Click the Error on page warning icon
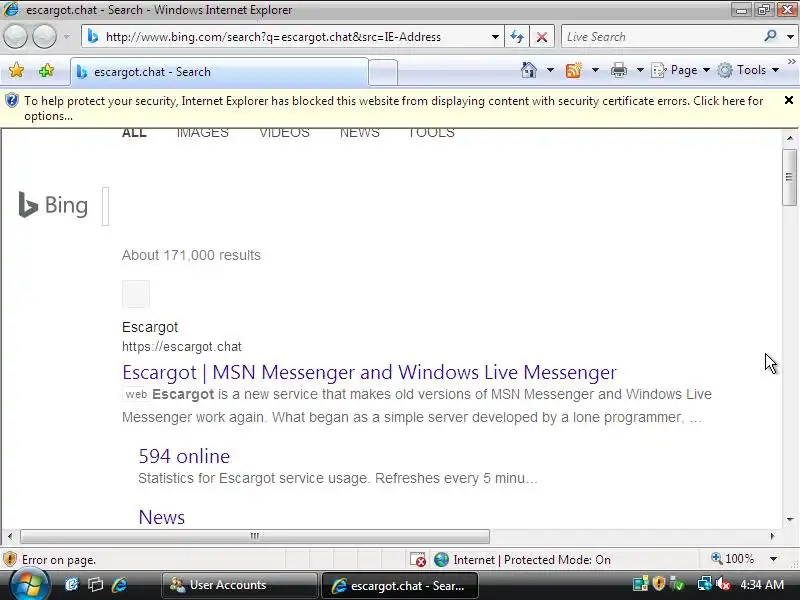800x600 pixels. click(x=10, y=559)
